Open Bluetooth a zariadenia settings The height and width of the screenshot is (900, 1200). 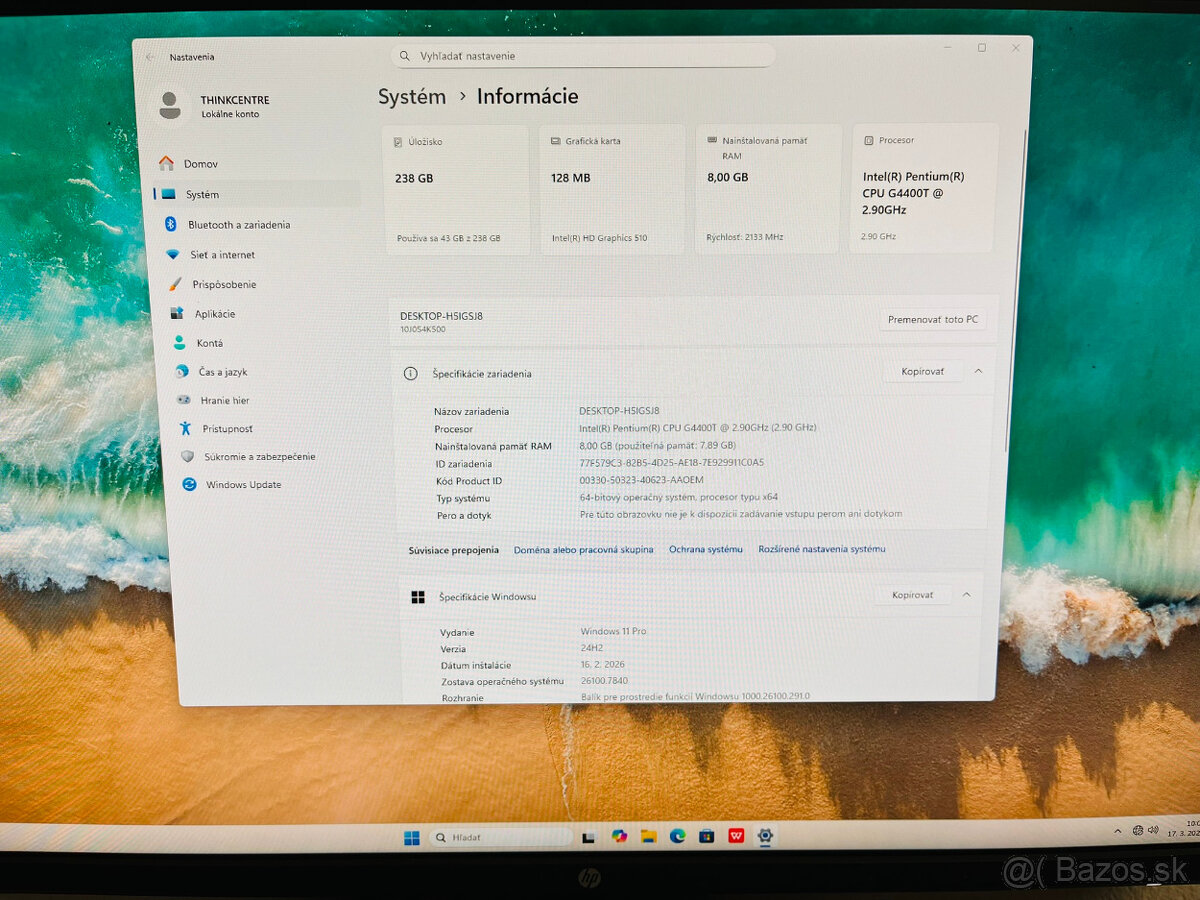[240, 224]
